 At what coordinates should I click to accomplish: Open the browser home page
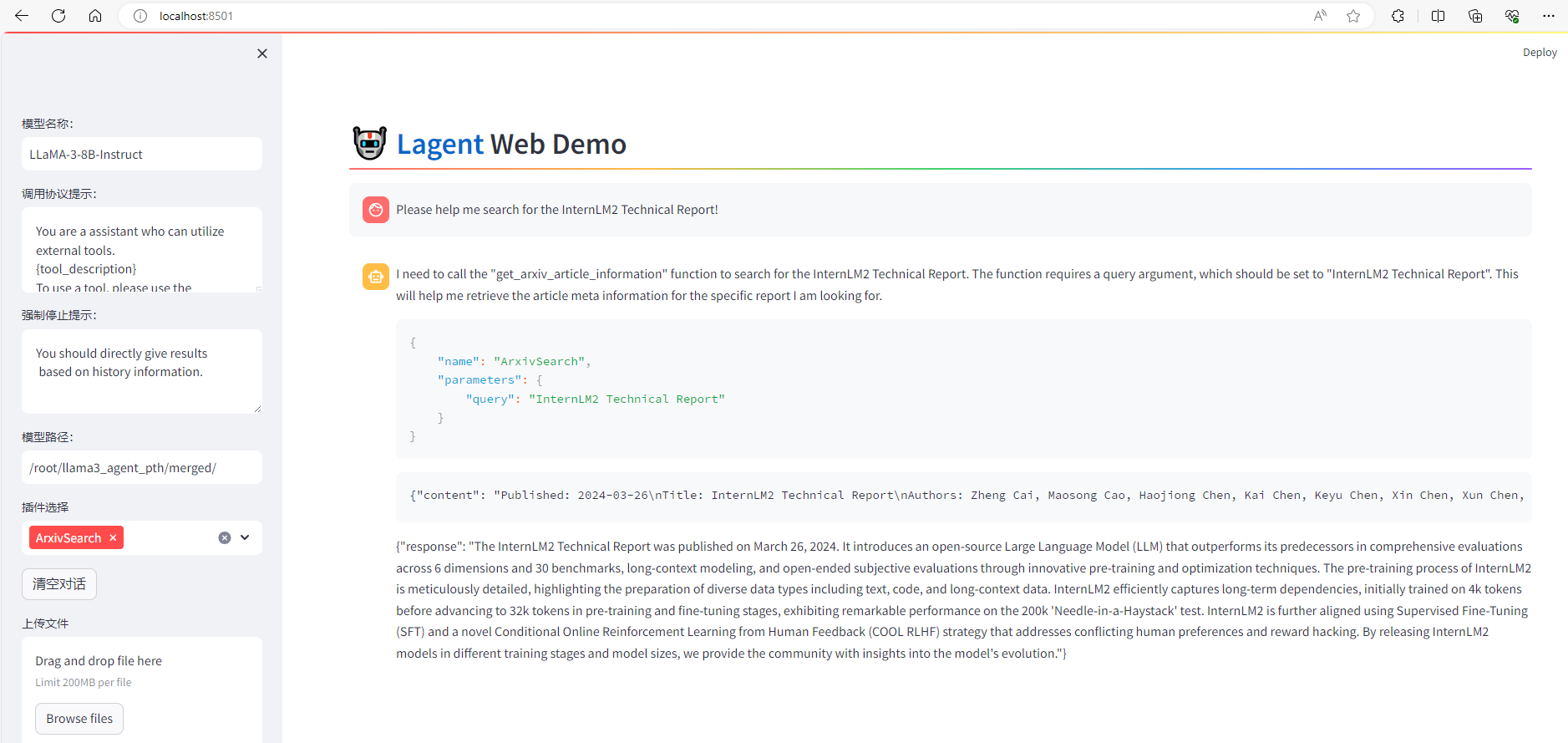[95, 16]
